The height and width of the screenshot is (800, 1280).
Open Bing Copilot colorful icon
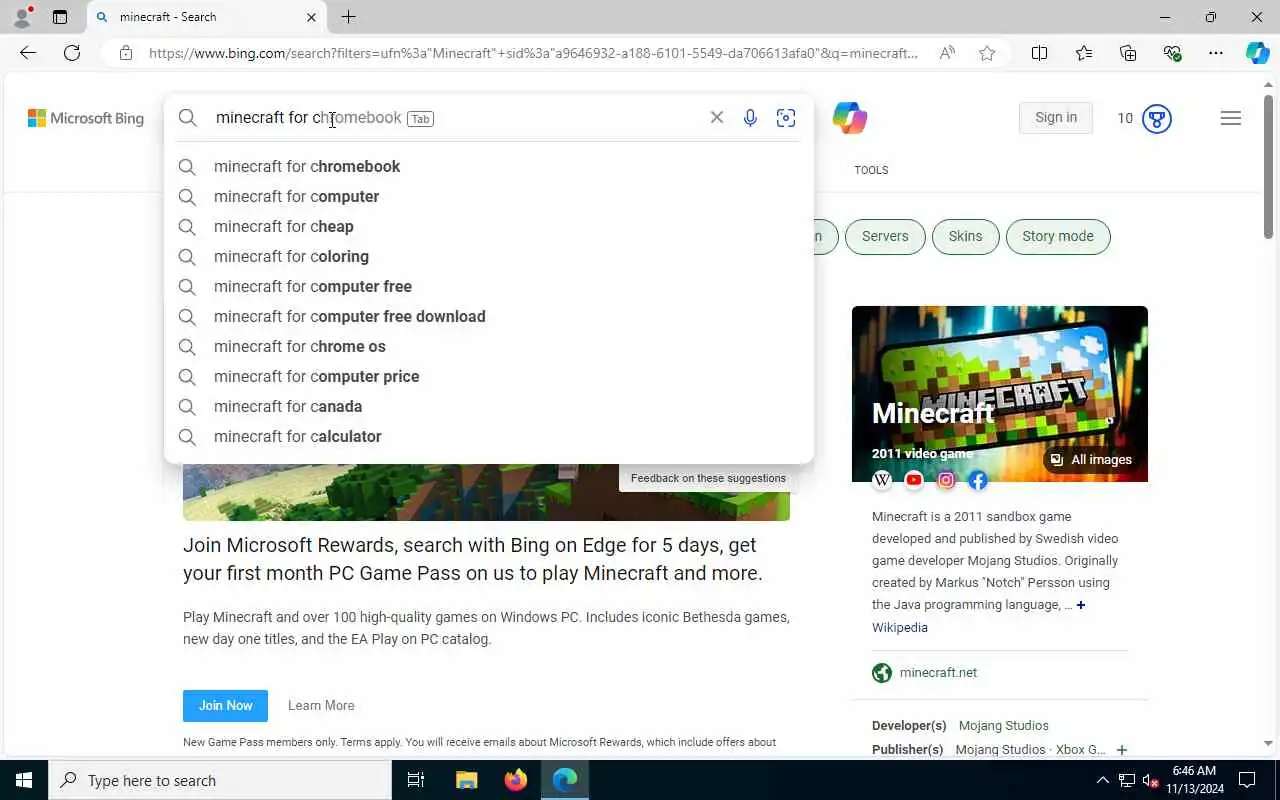tap(849, 118)
